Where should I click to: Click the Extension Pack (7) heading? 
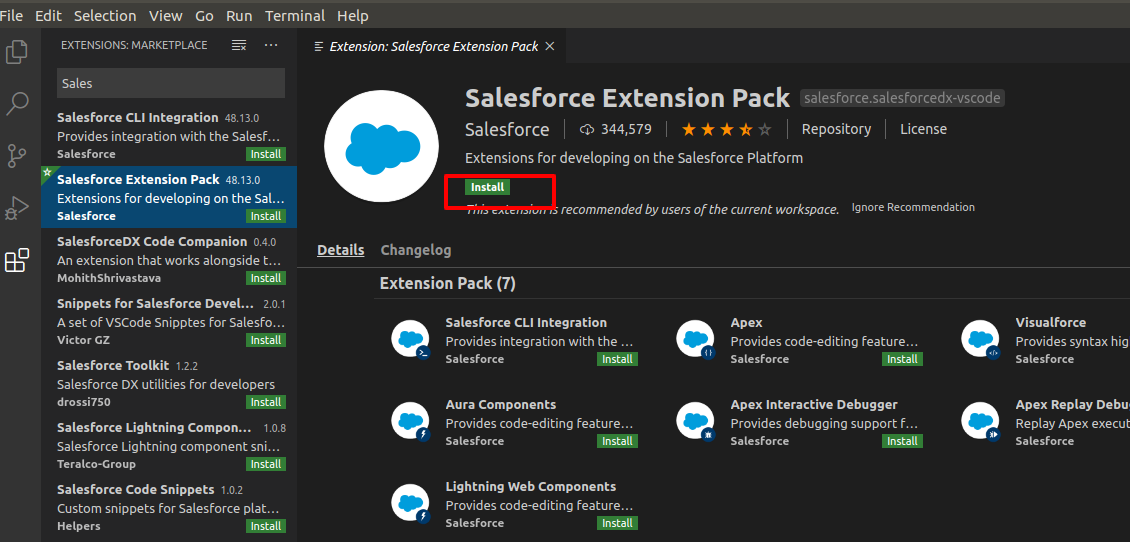tap(448, 283)
